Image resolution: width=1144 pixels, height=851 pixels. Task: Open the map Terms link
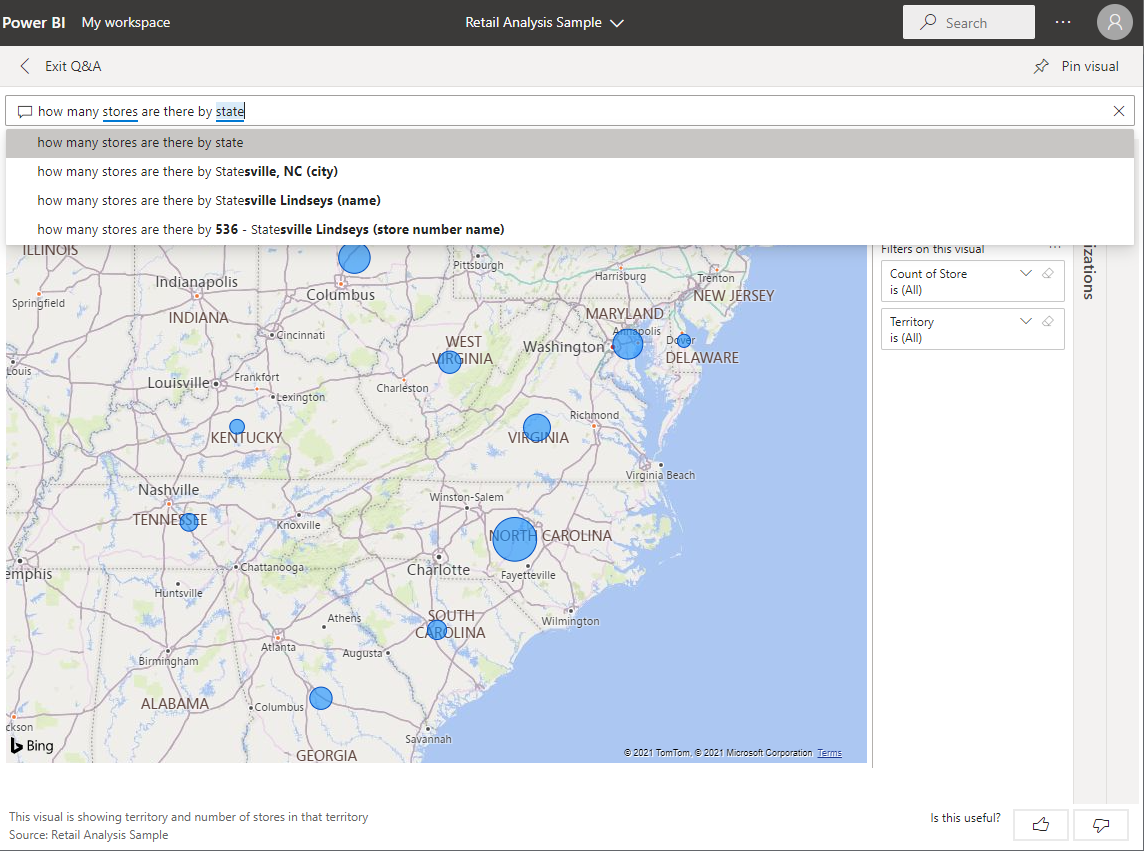[x=829, y=753]
